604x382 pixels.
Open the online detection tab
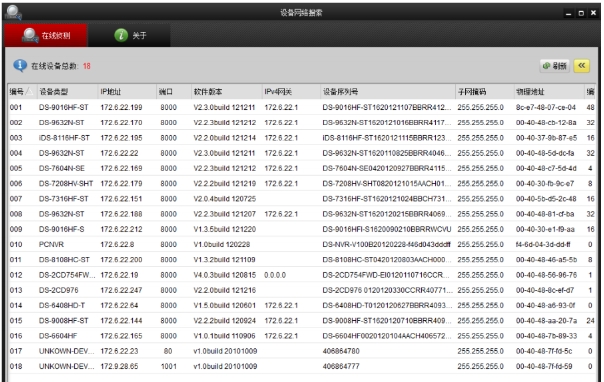[46, 35]
